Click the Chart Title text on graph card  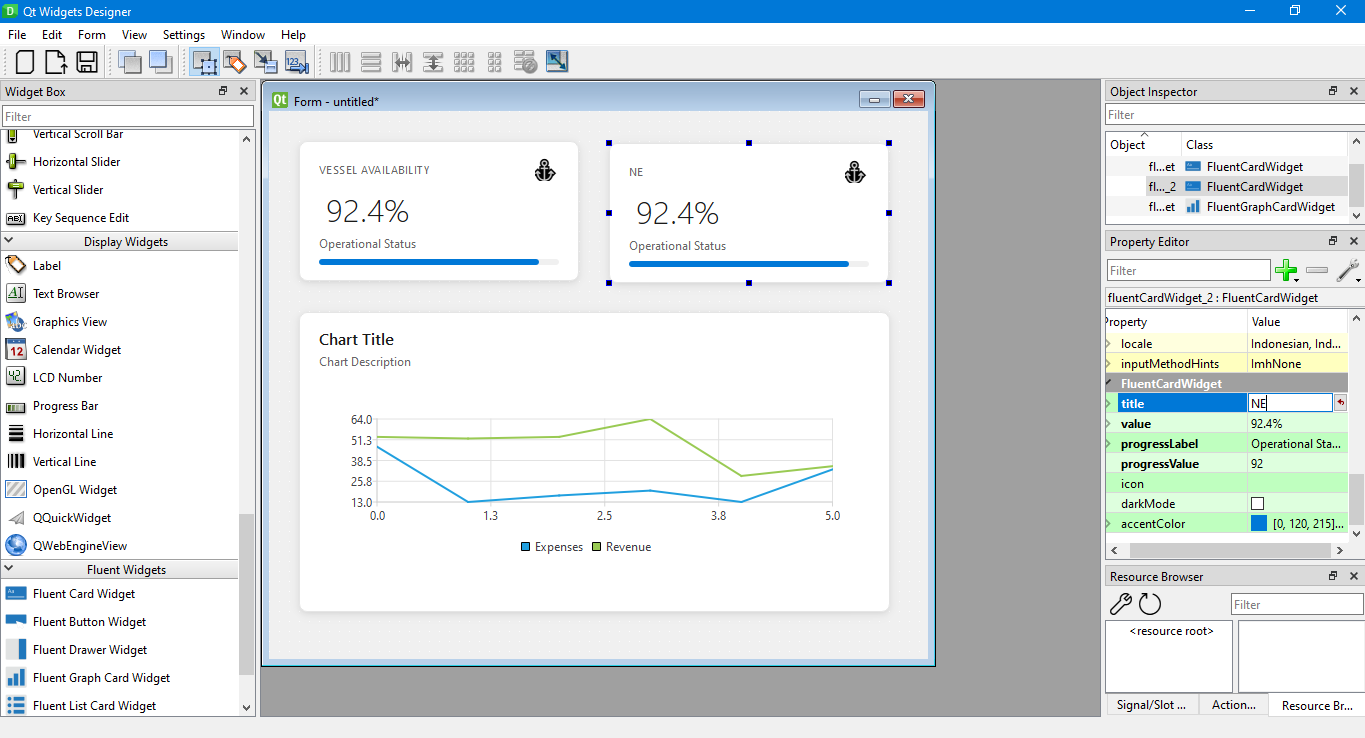click(356, 339)
